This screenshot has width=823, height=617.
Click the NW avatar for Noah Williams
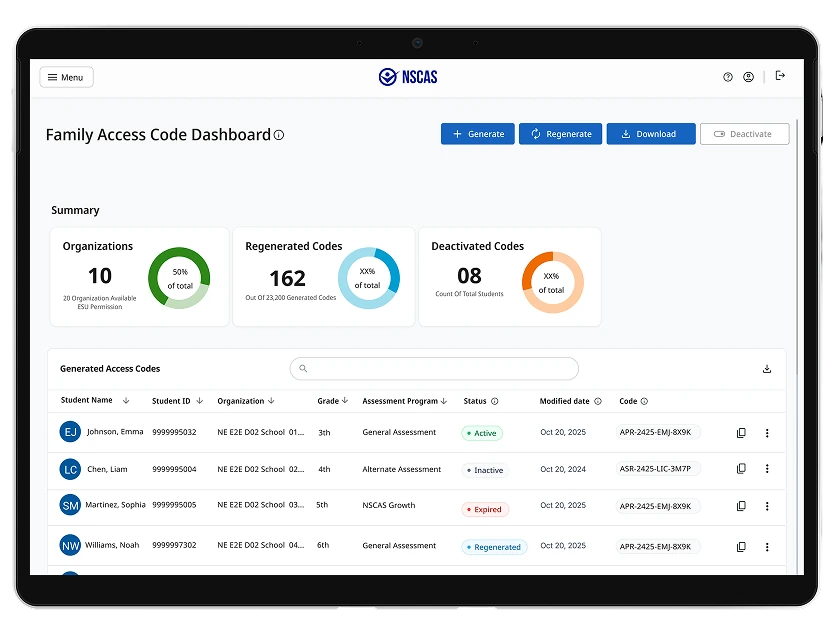click(70, 546)
